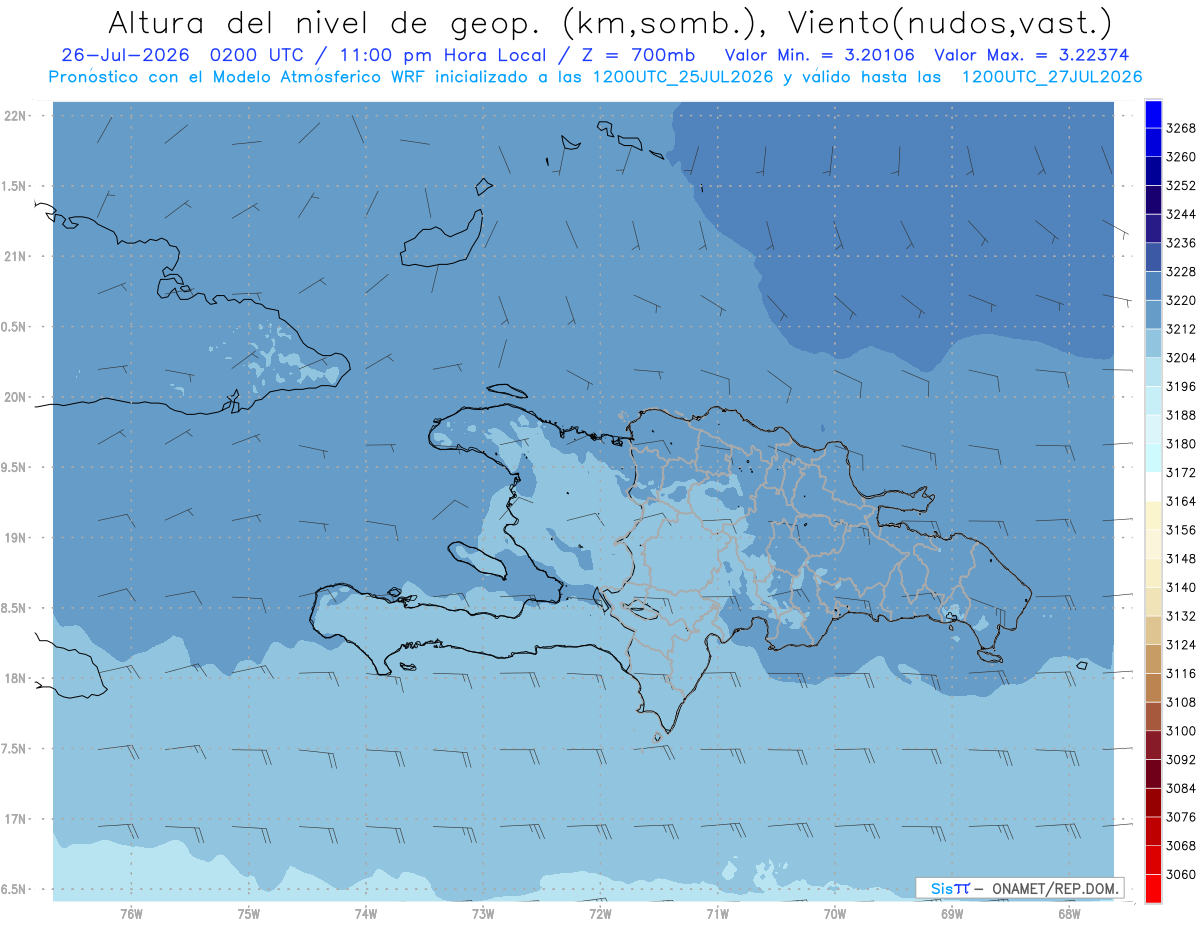
Task: Click the '68W' longitude axis label
Action: pos(1068,912)
